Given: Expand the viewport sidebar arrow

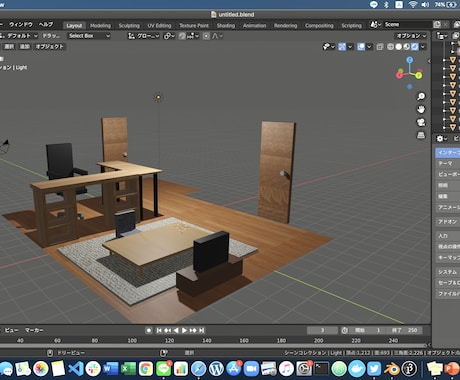Looking at the screenshot, I should (429, 61).
